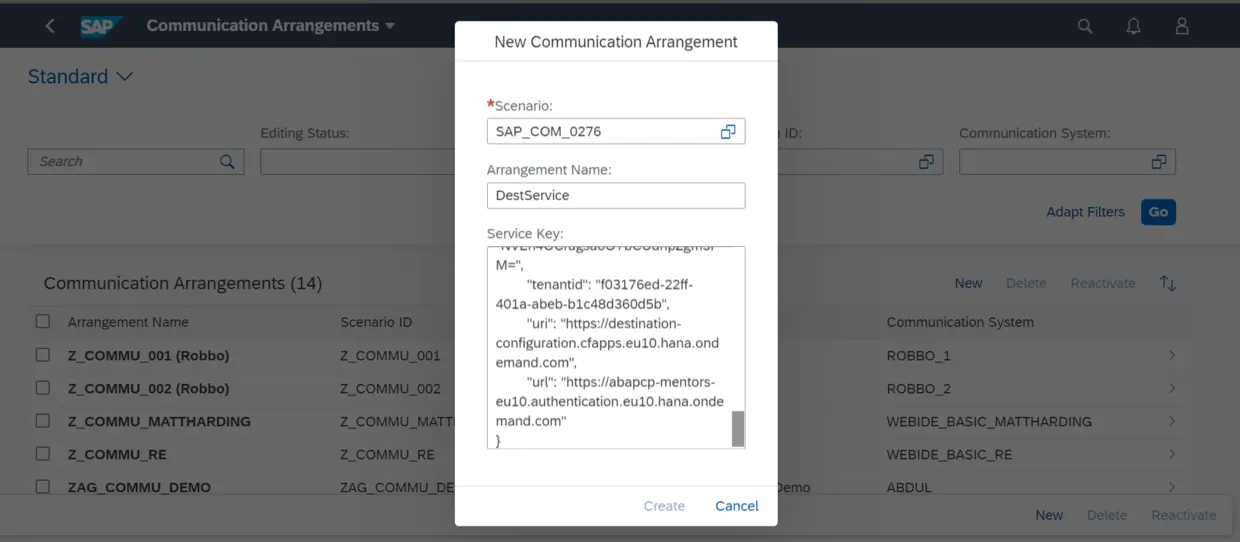This screenshot has height=542, width=1240.
Task: Select the Z_COMMU_MATTHARDING row checkbox
Action: 42,421
